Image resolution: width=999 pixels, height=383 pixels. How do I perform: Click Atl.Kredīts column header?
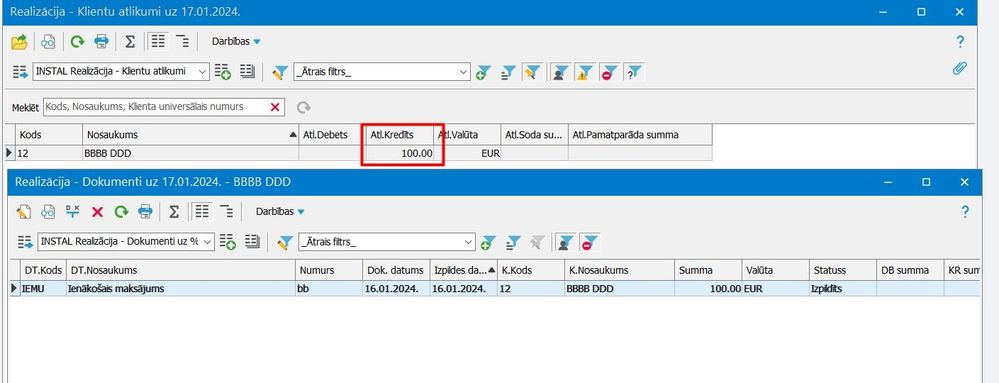coord(399,134)
